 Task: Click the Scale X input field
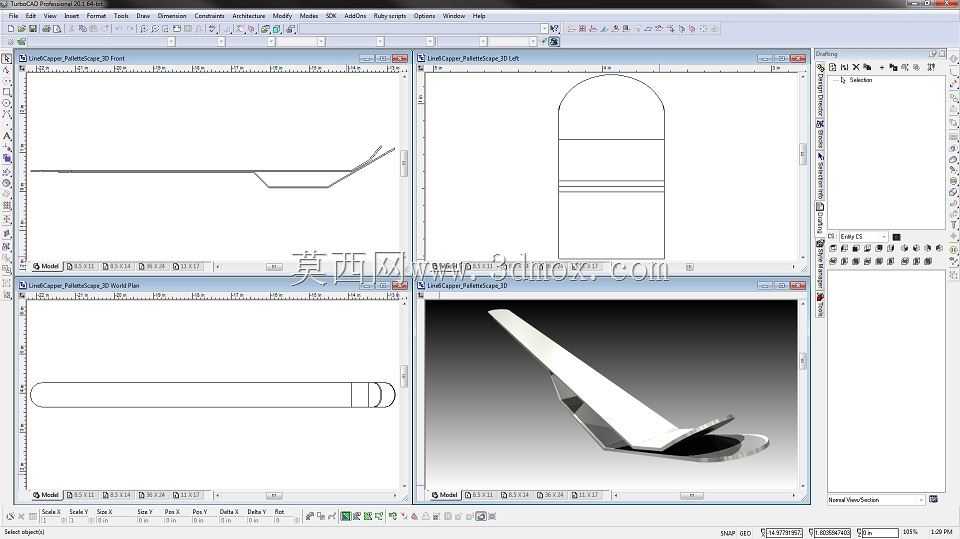(x=51, y=521)
